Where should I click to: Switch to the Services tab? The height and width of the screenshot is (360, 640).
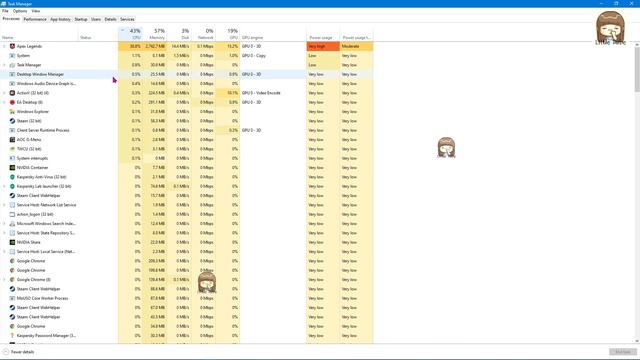tap(127, 19)
